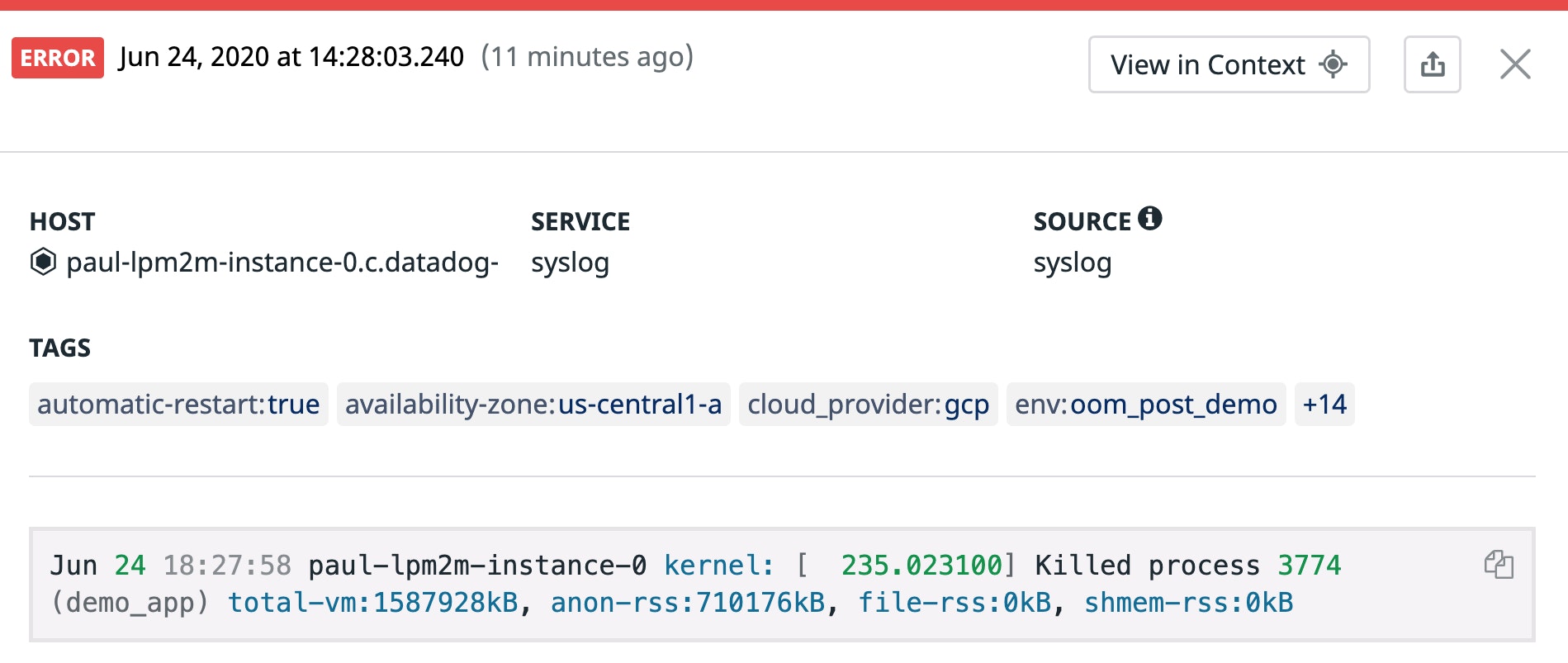Screen dimensions: 1568x663
Task: Click the red ERROR status badge
Action: click(58, 58)
